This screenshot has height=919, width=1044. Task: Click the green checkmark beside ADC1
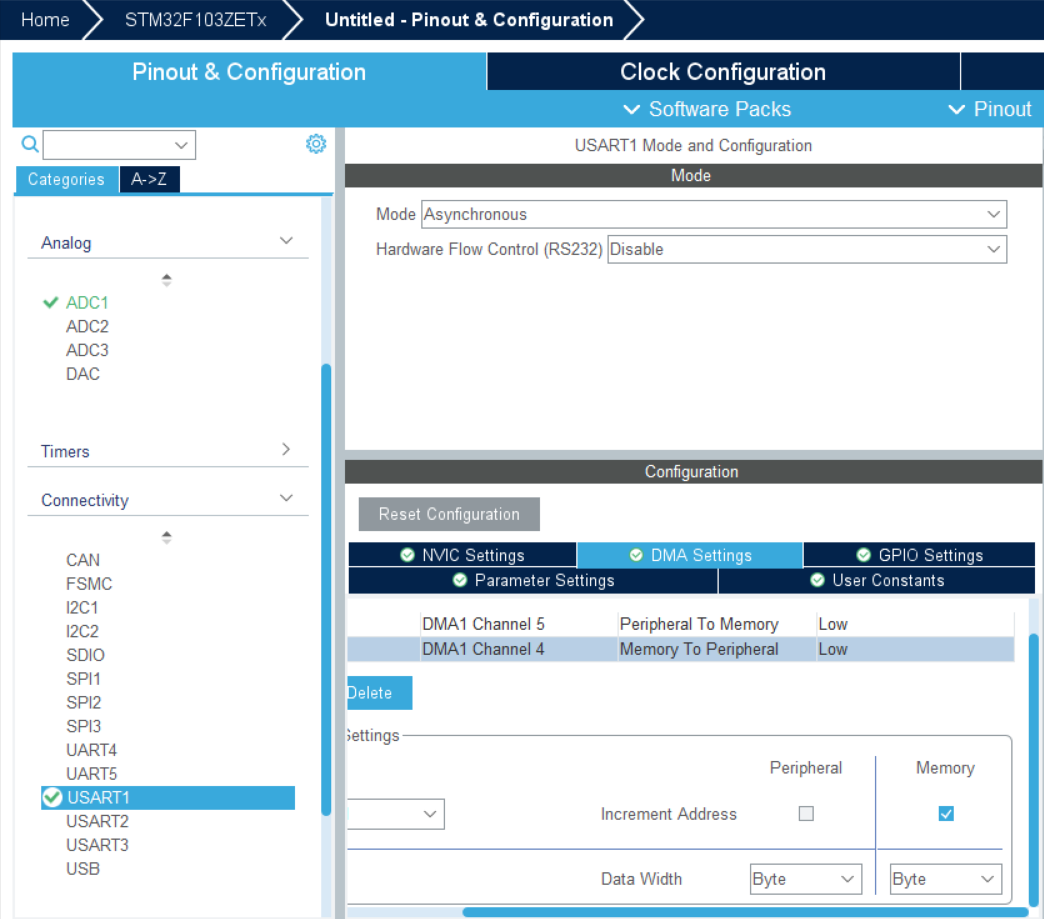51,303
